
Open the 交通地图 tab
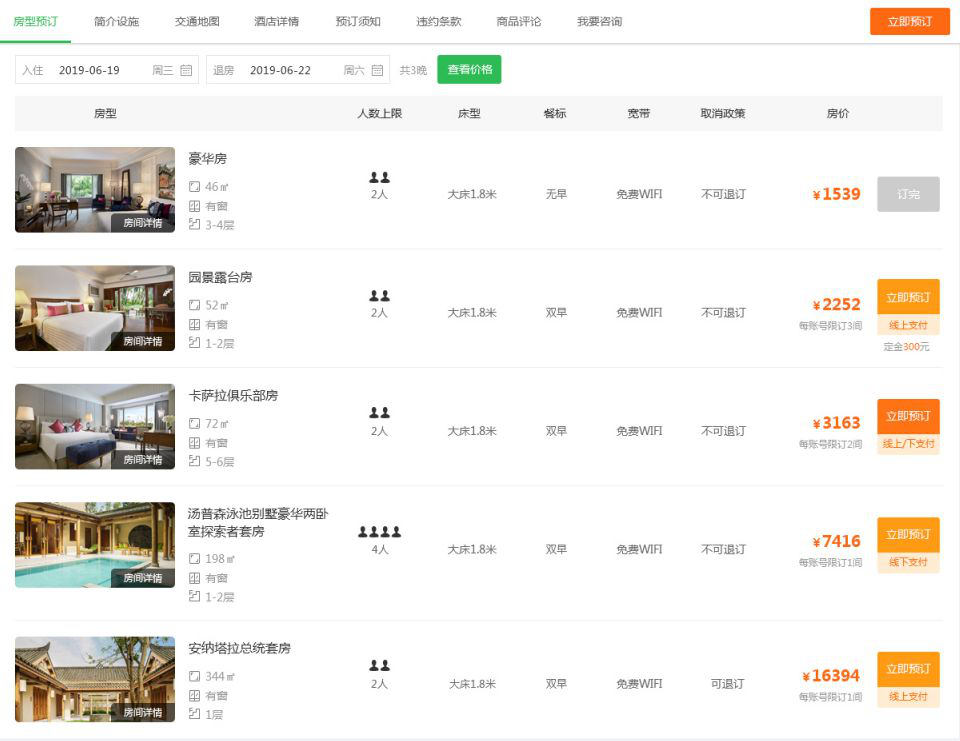pyautogui.click(x=197, y=21)
